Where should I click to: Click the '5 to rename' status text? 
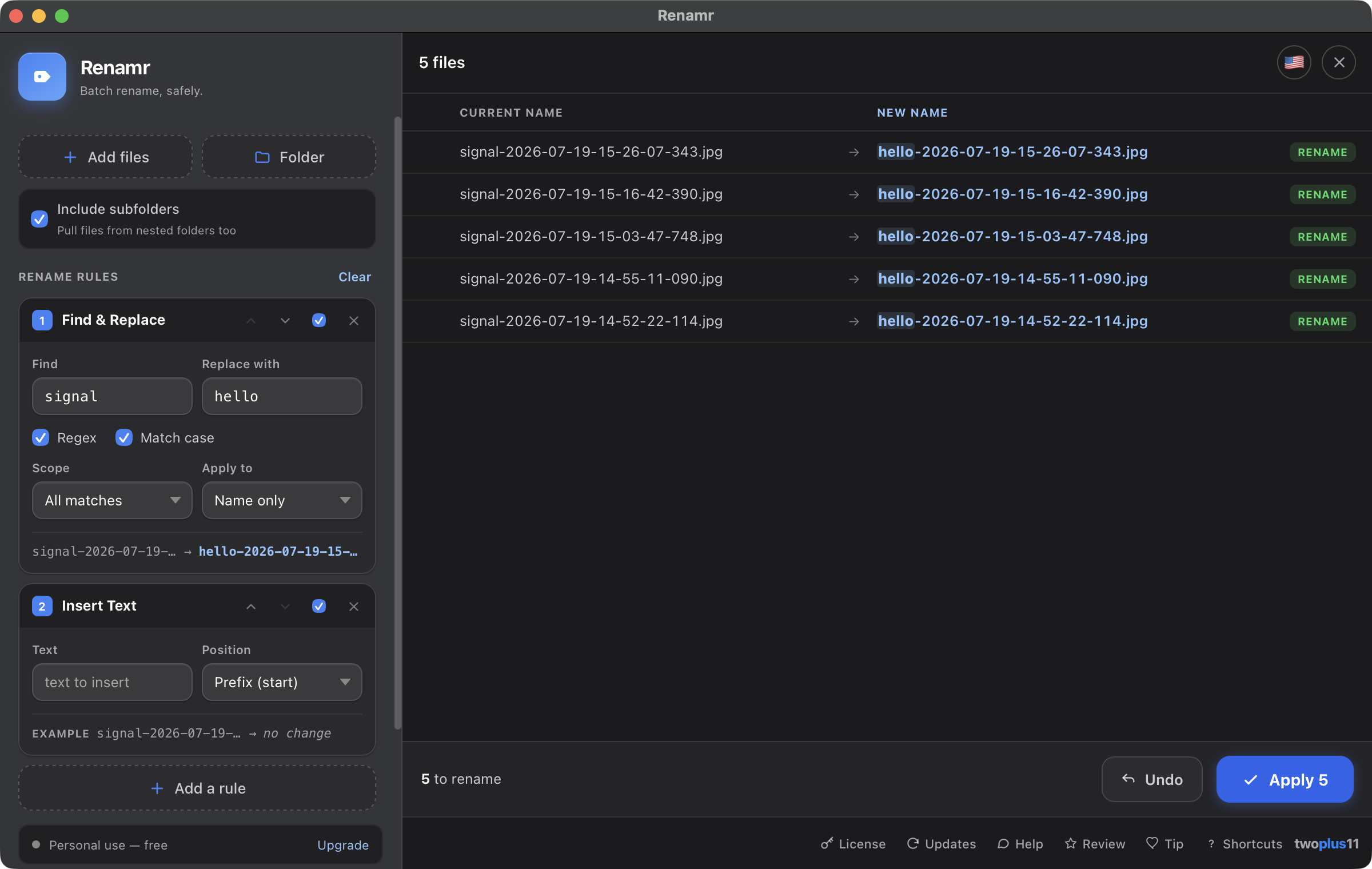pos(461,779)
